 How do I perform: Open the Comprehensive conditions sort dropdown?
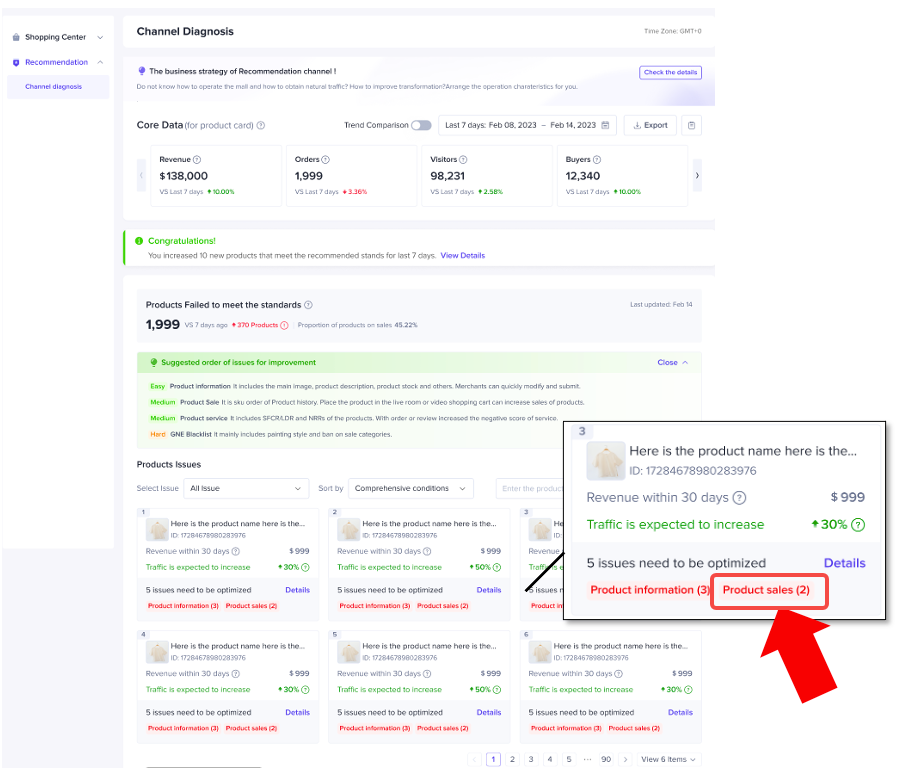click(410, 488)
